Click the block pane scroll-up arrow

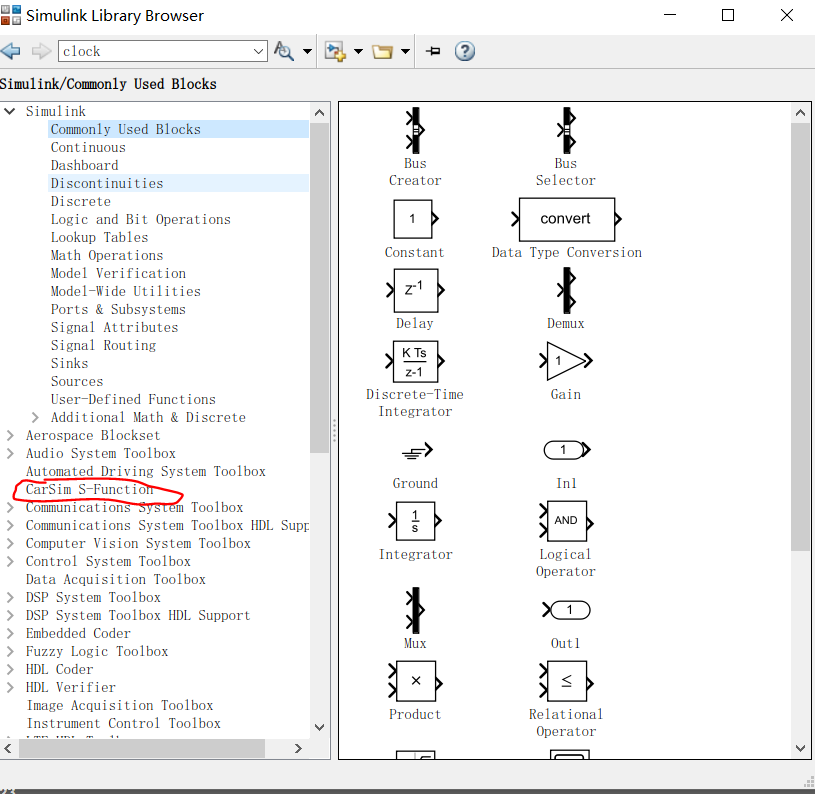point(800,112)
